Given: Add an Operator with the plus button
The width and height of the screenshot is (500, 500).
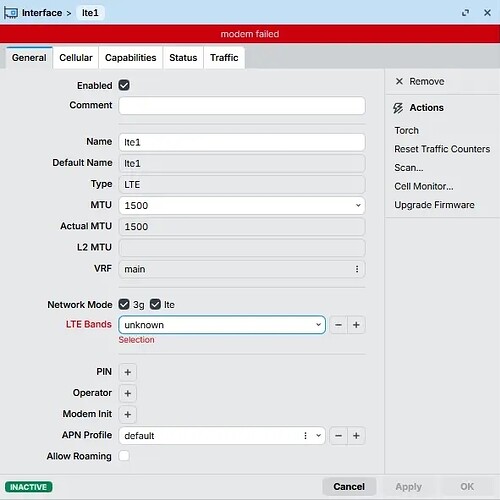Looking at the screenshot, I should point(128,393).
